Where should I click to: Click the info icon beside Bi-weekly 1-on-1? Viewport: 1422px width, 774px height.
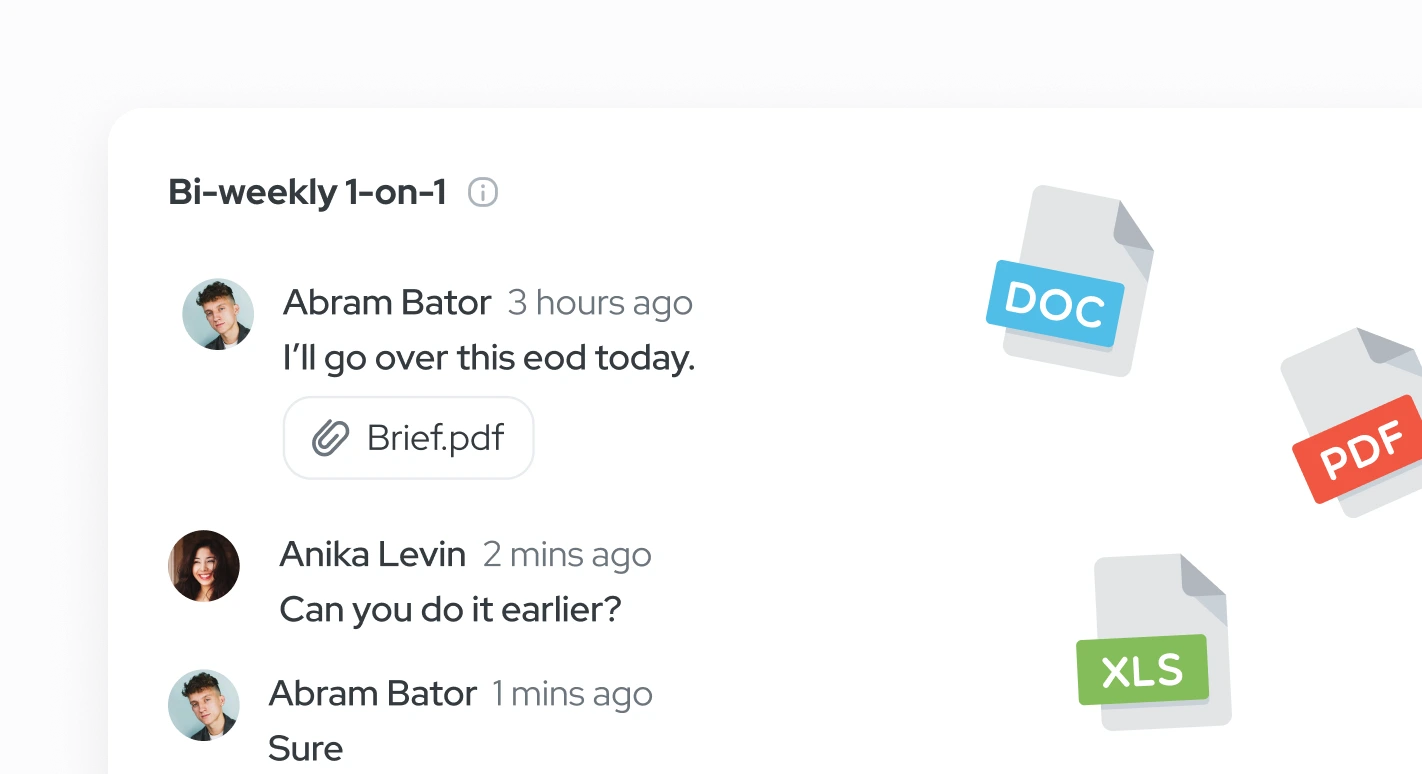483,192
